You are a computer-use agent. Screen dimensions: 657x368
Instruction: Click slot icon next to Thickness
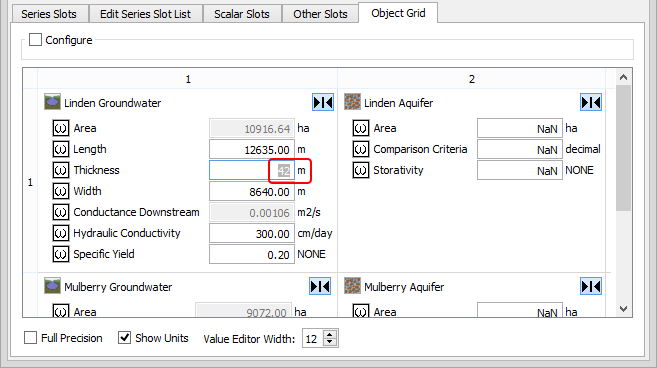(x=61, y=170)
